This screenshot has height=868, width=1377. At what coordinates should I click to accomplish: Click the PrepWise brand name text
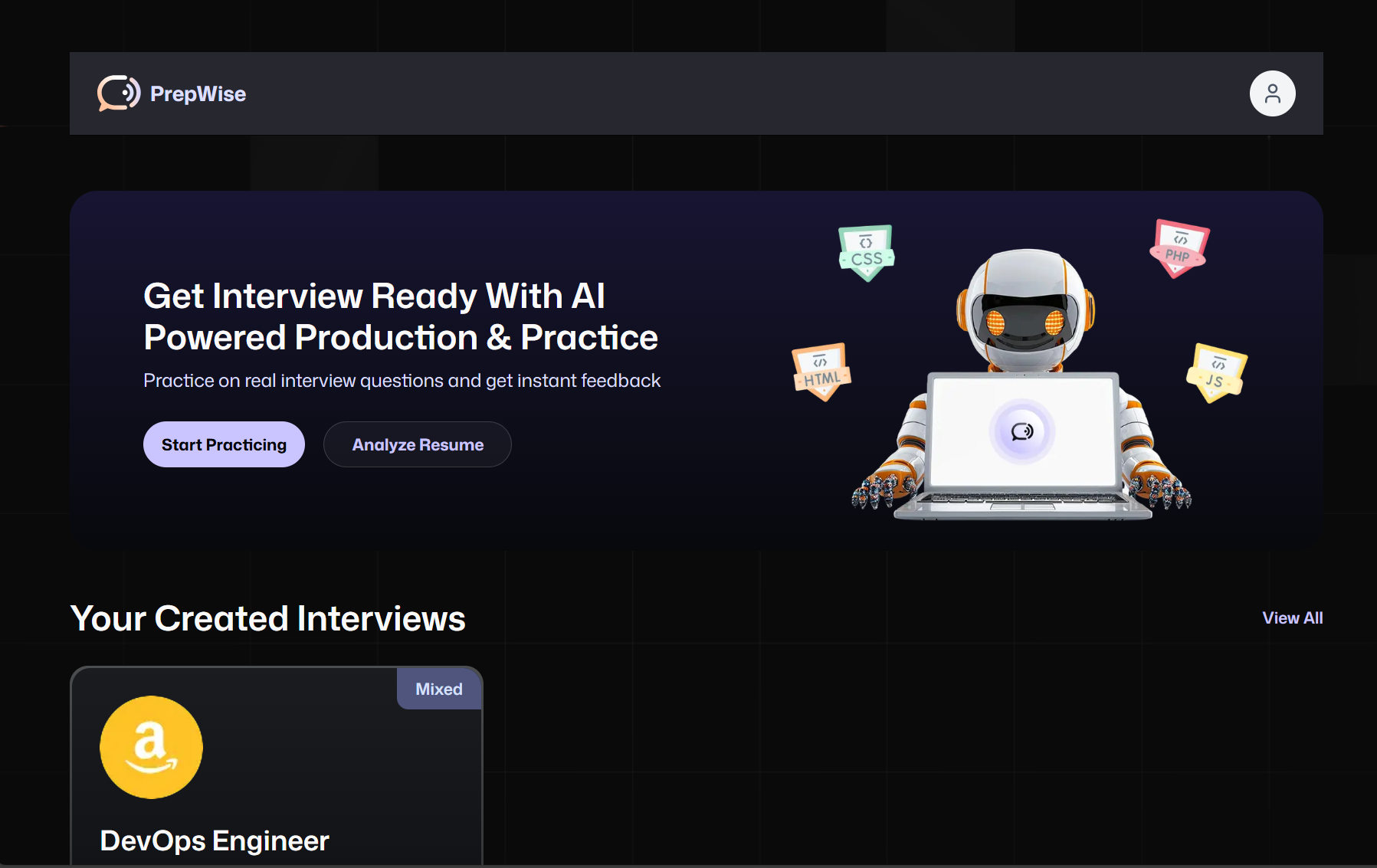tap(198, 93)
